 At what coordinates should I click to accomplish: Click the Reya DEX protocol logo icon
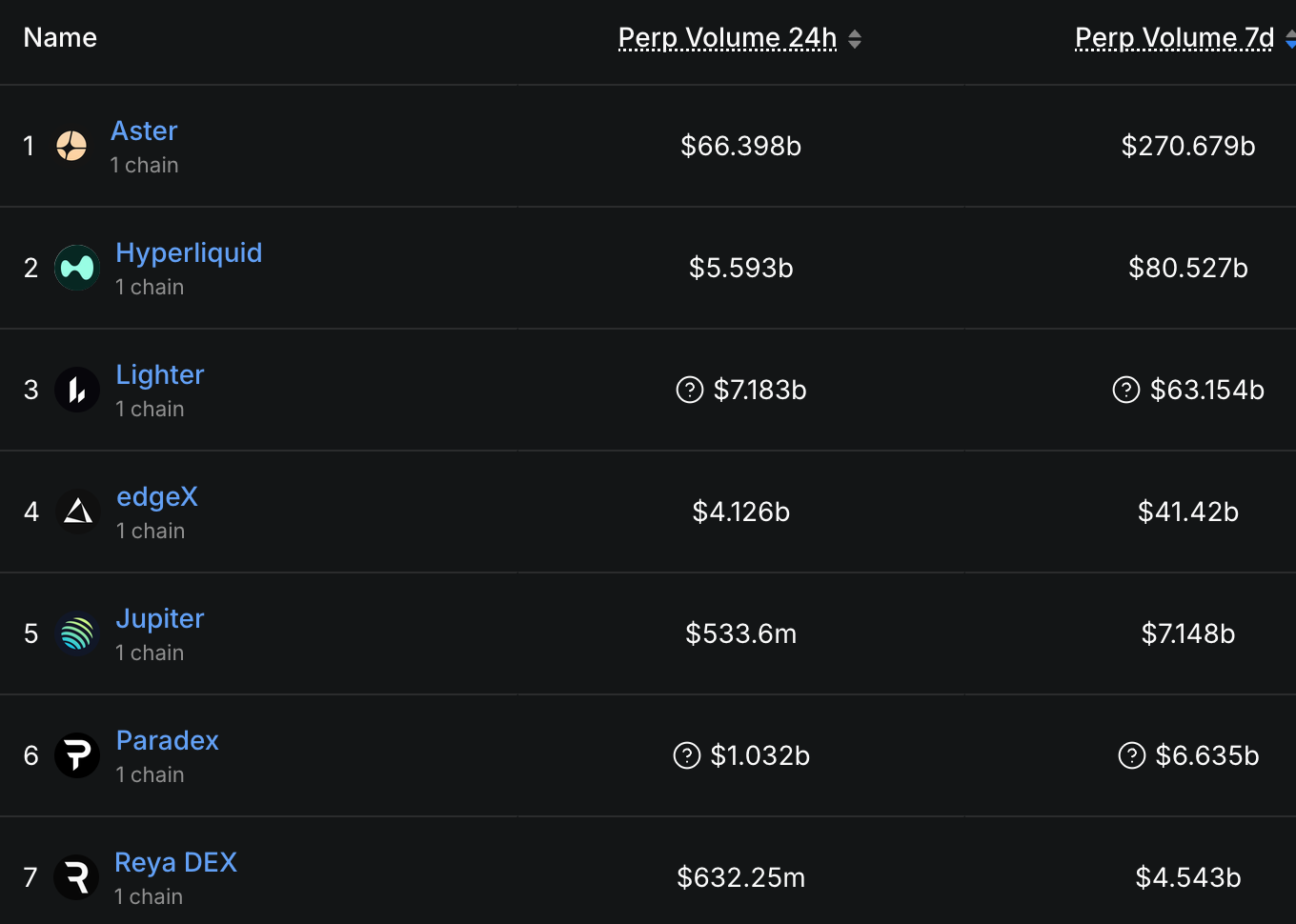[x=76, y=877]
